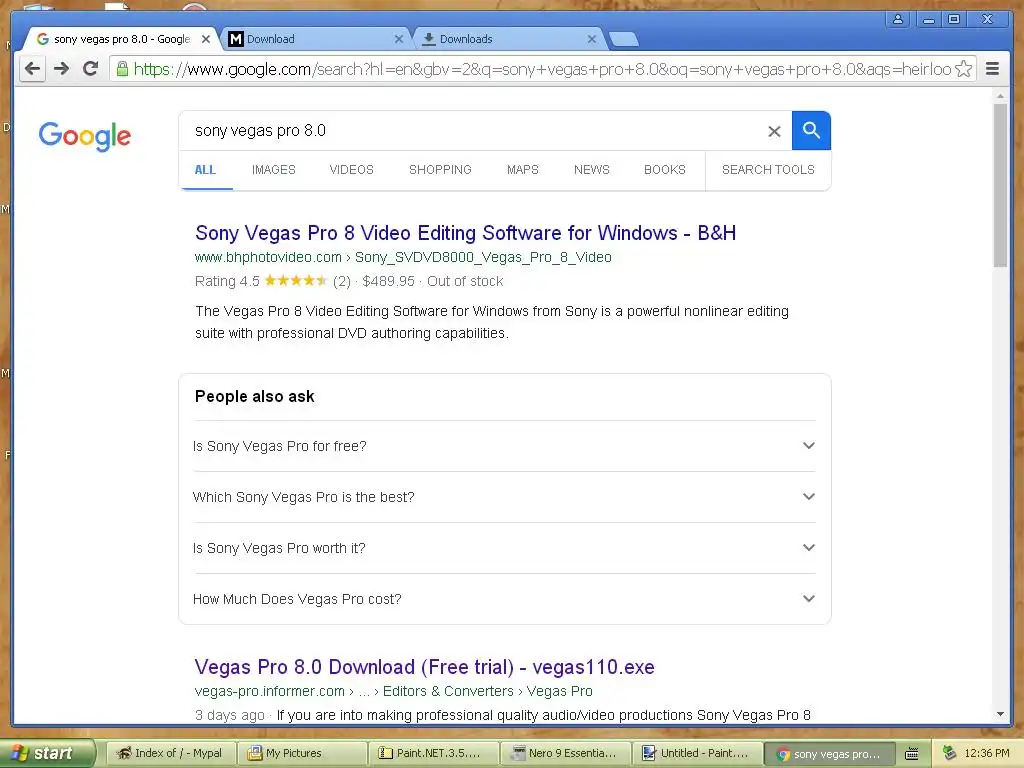Switch to the Download tab

coord(315,39)
